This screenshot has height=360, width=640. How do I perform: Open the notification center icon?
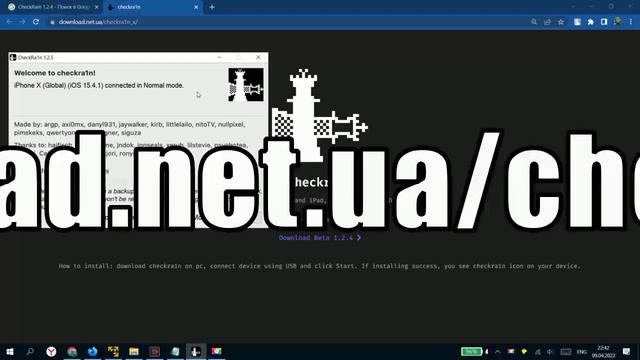(627, 351)
